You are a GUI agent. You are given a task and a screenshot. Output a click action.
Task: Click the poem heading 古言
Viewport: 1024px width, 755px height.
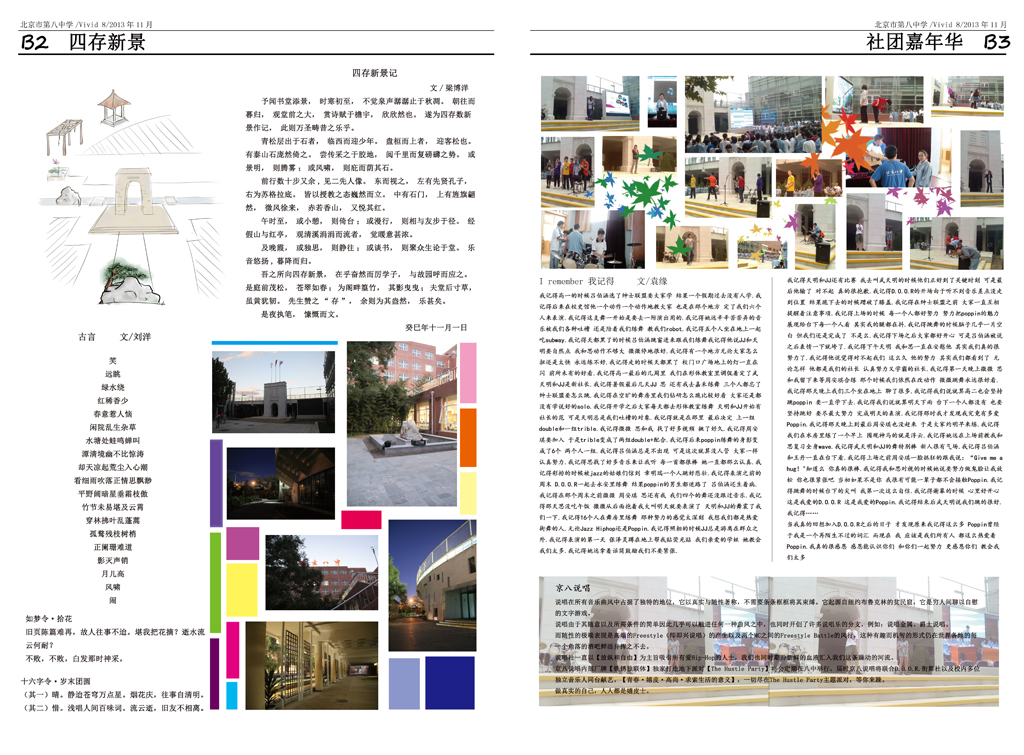point(87,337)
